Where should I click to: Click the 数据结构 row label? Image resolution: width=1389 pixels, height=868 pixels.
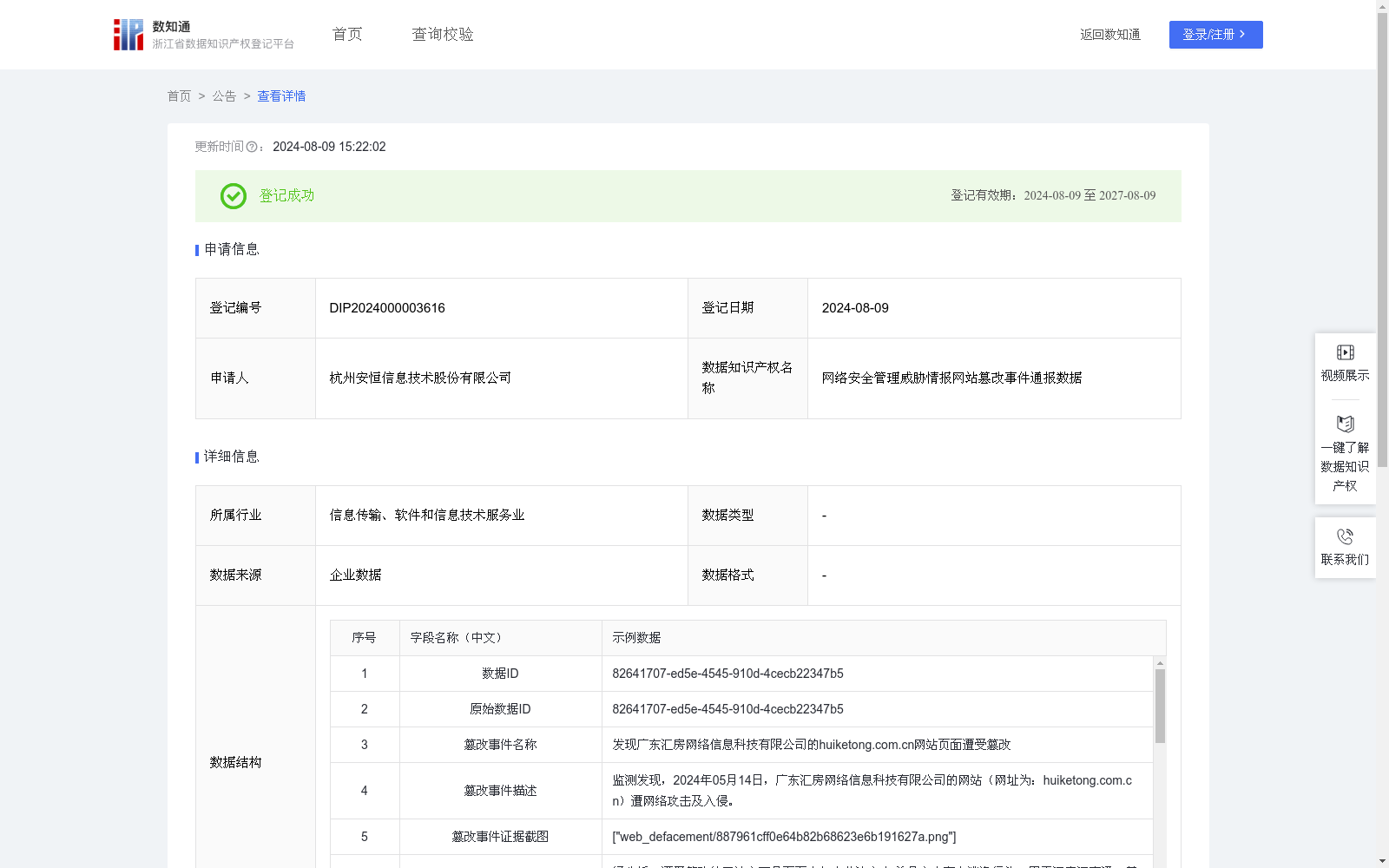tap(235, 763)
